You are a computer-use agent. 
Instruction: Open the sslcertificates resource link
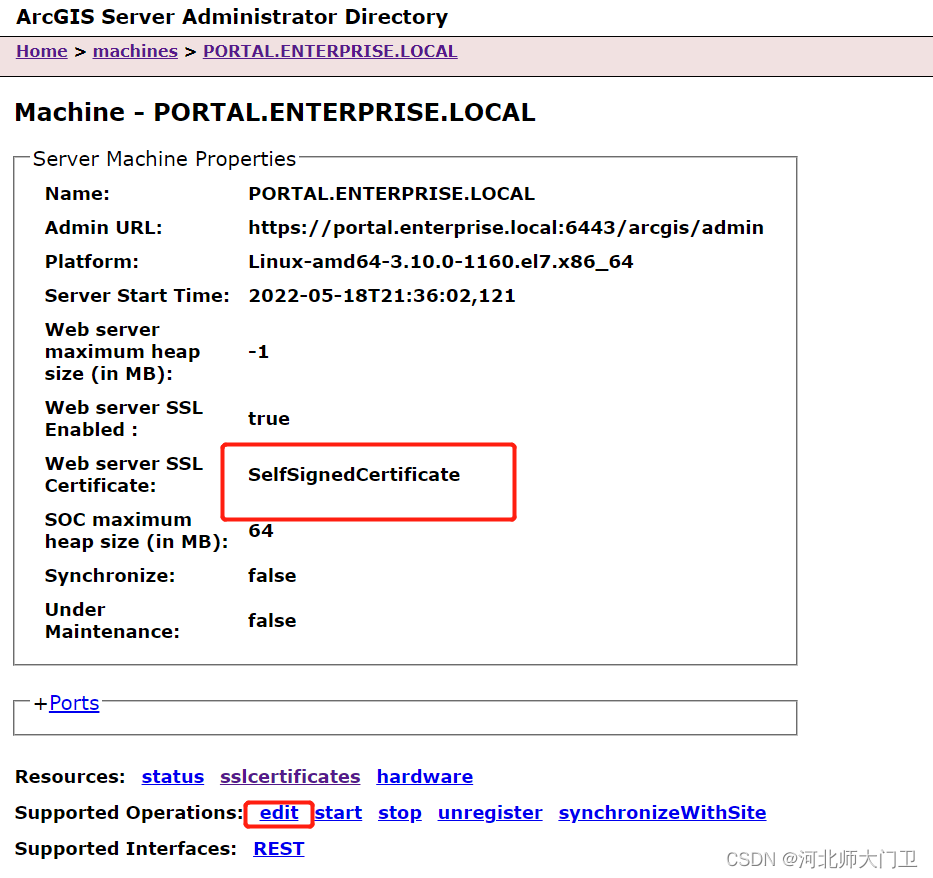pyautogui.click(x=290, y=777)
